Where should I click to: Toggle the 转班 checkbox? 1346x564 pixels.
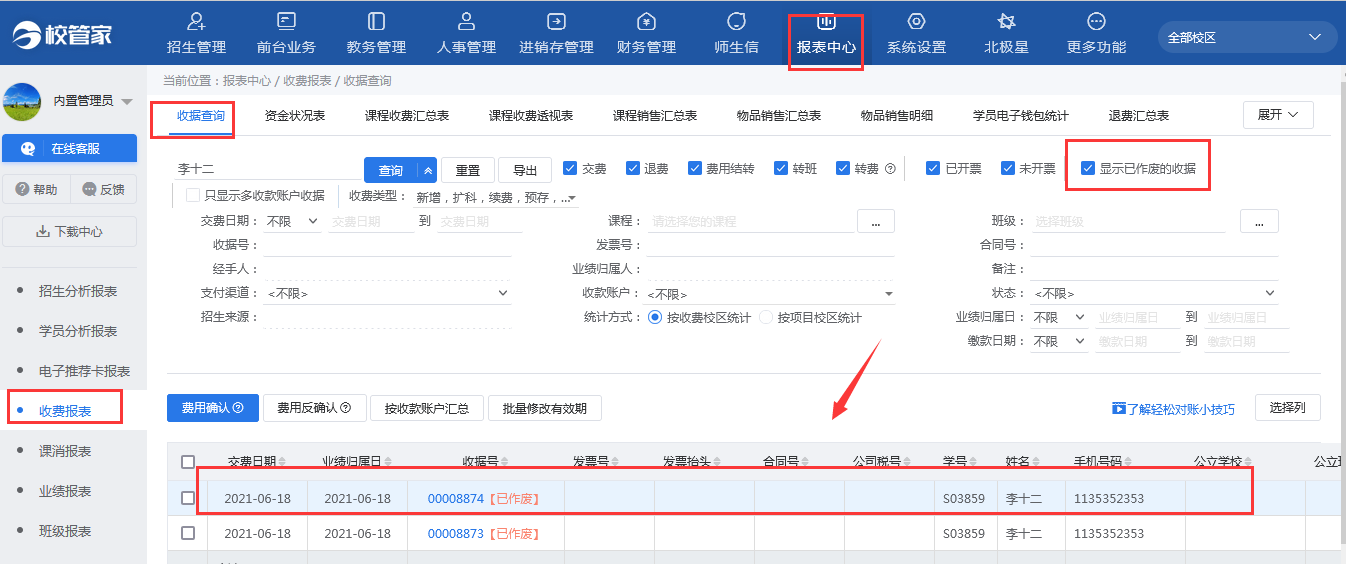click(781, 168)
